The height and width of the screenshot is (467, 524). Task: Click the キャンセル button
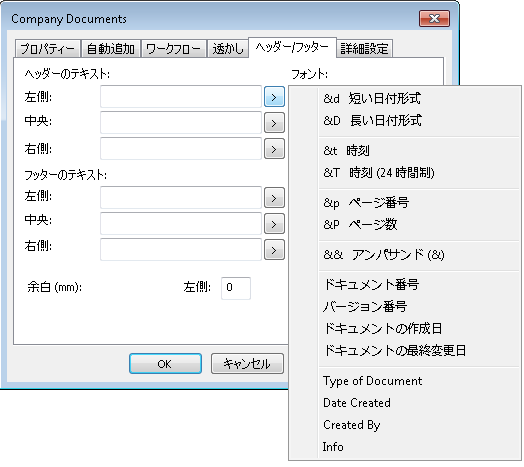click(247, 364)
